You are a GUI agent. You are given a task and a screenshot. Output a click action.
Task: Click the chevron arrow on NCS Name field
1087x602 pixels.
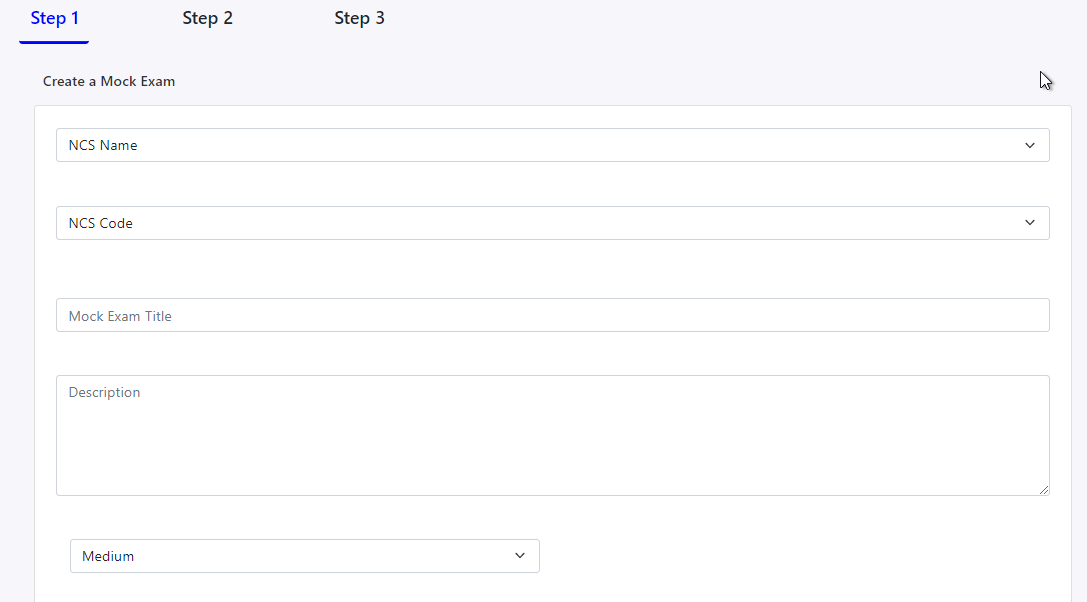click(x=1030, y=145)
